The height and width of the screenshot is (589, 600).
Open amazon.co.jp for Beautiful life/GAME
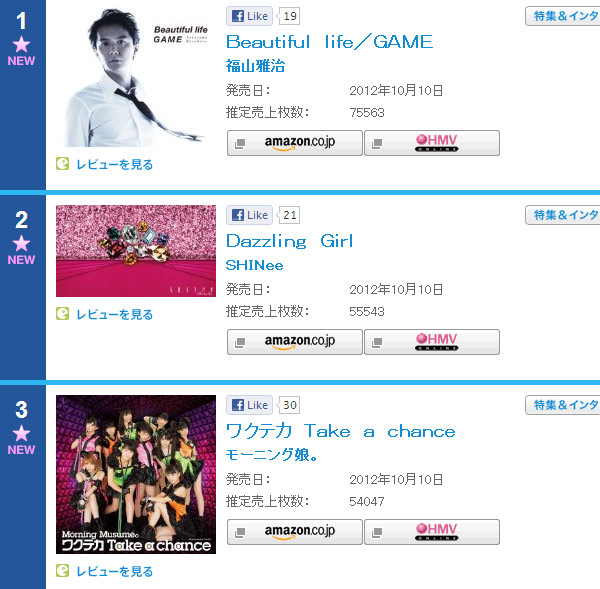pos(295,143)
